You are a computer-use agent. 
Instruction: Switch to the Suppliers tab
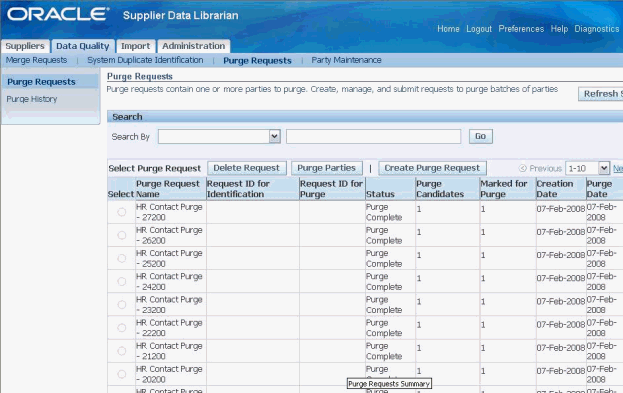tap(25, 46)
